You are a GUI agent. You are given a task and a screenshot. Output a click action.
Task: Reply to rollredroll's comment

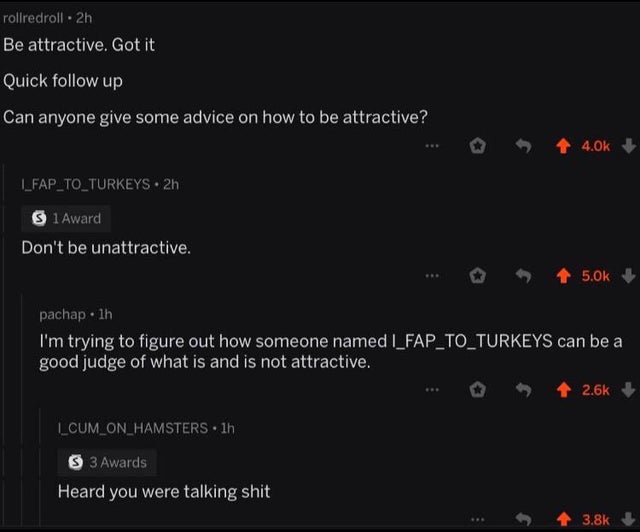[x=523, y=145]
